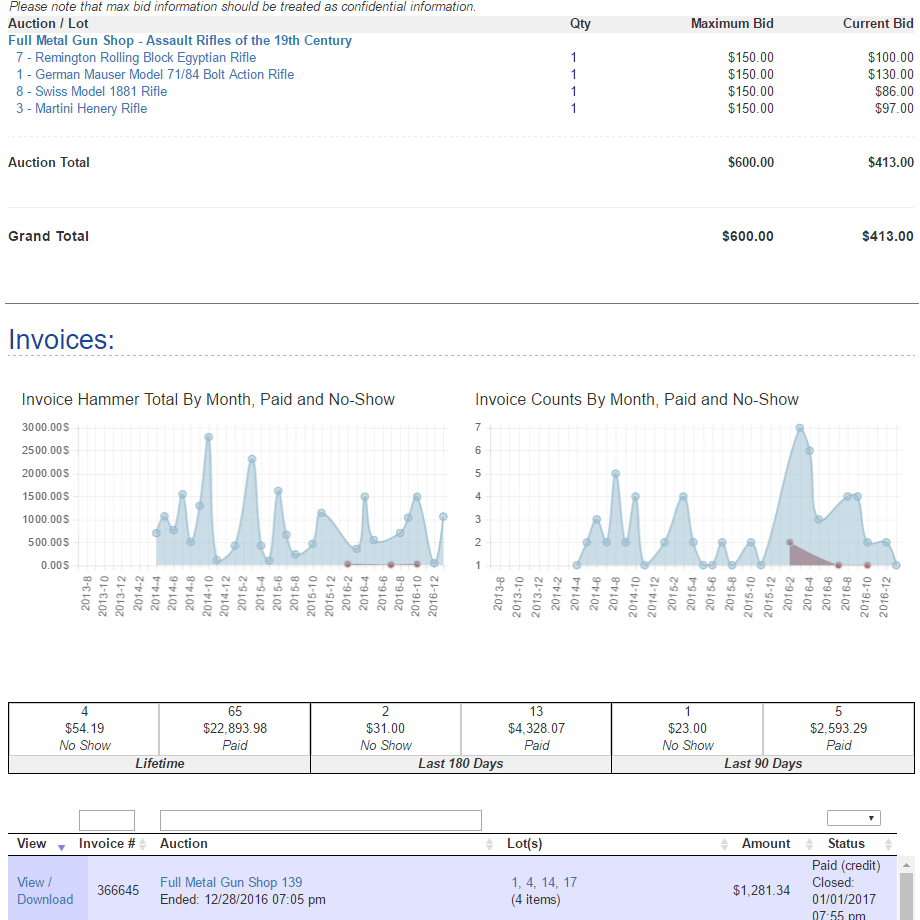Click the 2016-3 peak point on invoice counts chart
Viewport: 920px width, 920px height.
coord(800,428)
